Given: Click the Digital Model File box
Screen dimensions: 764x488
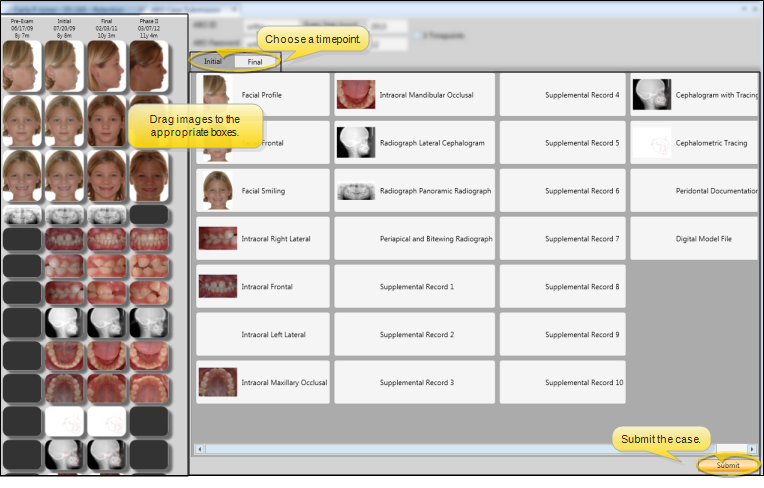Looking at the screenshot, I should click(x=695, y=239).
